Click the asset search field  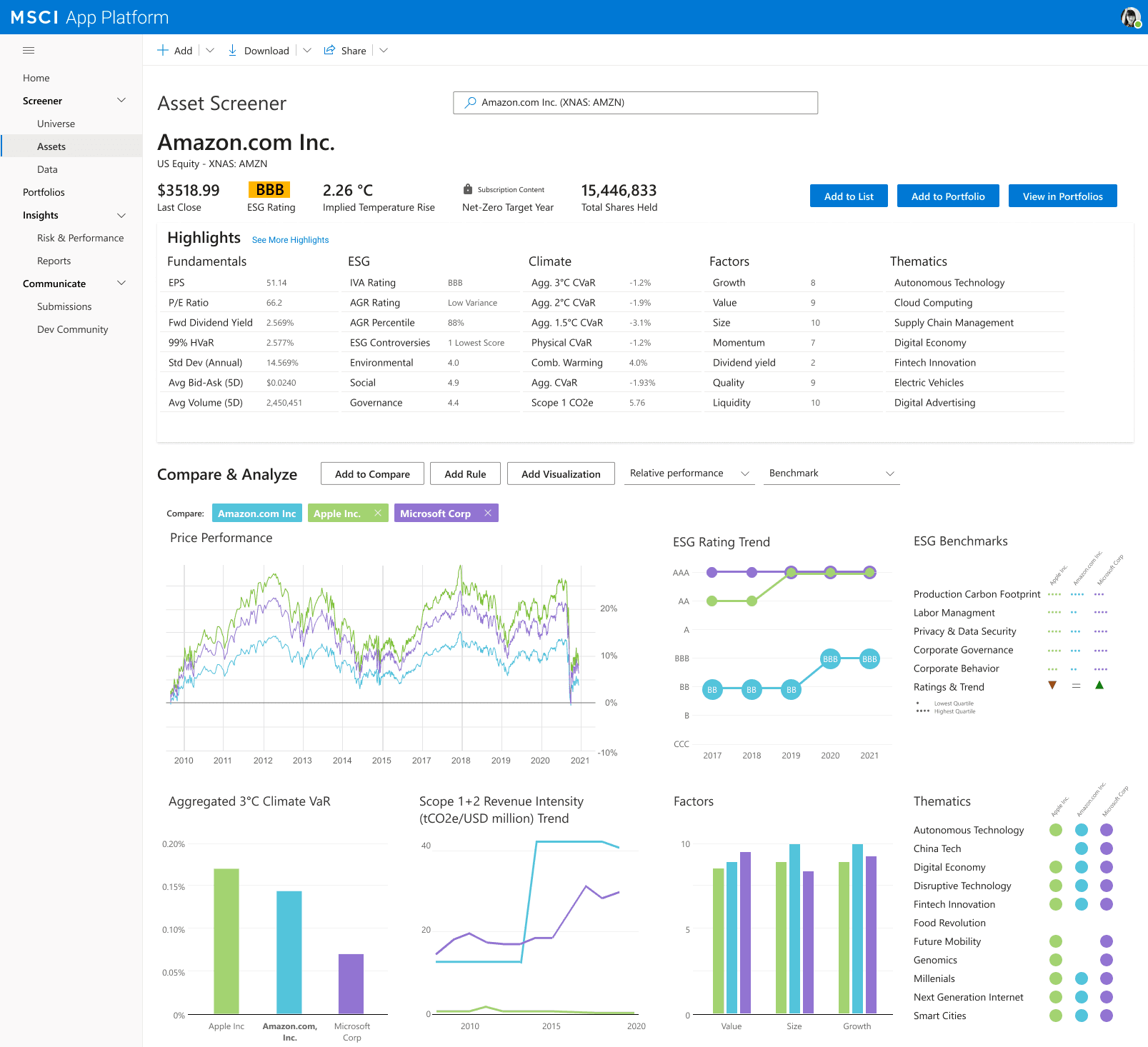[635, 102]
